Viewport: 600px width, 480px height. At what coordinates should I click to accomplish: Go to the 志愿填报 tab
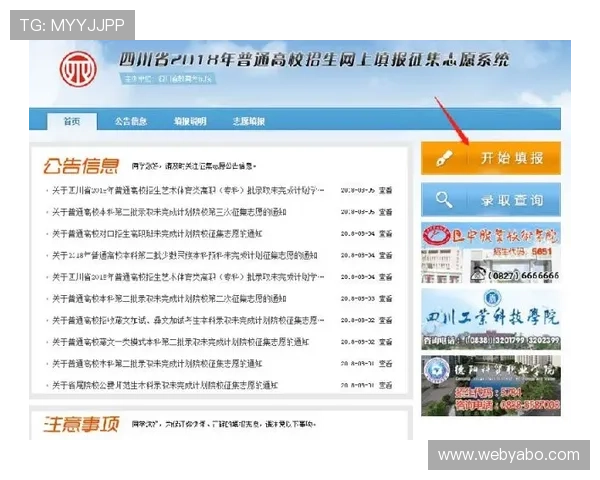point(249,121)
